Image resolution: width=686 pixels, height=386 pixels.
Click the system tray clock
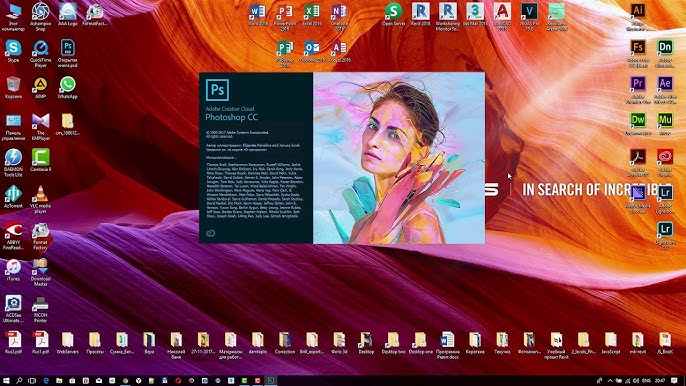[661, 381]
